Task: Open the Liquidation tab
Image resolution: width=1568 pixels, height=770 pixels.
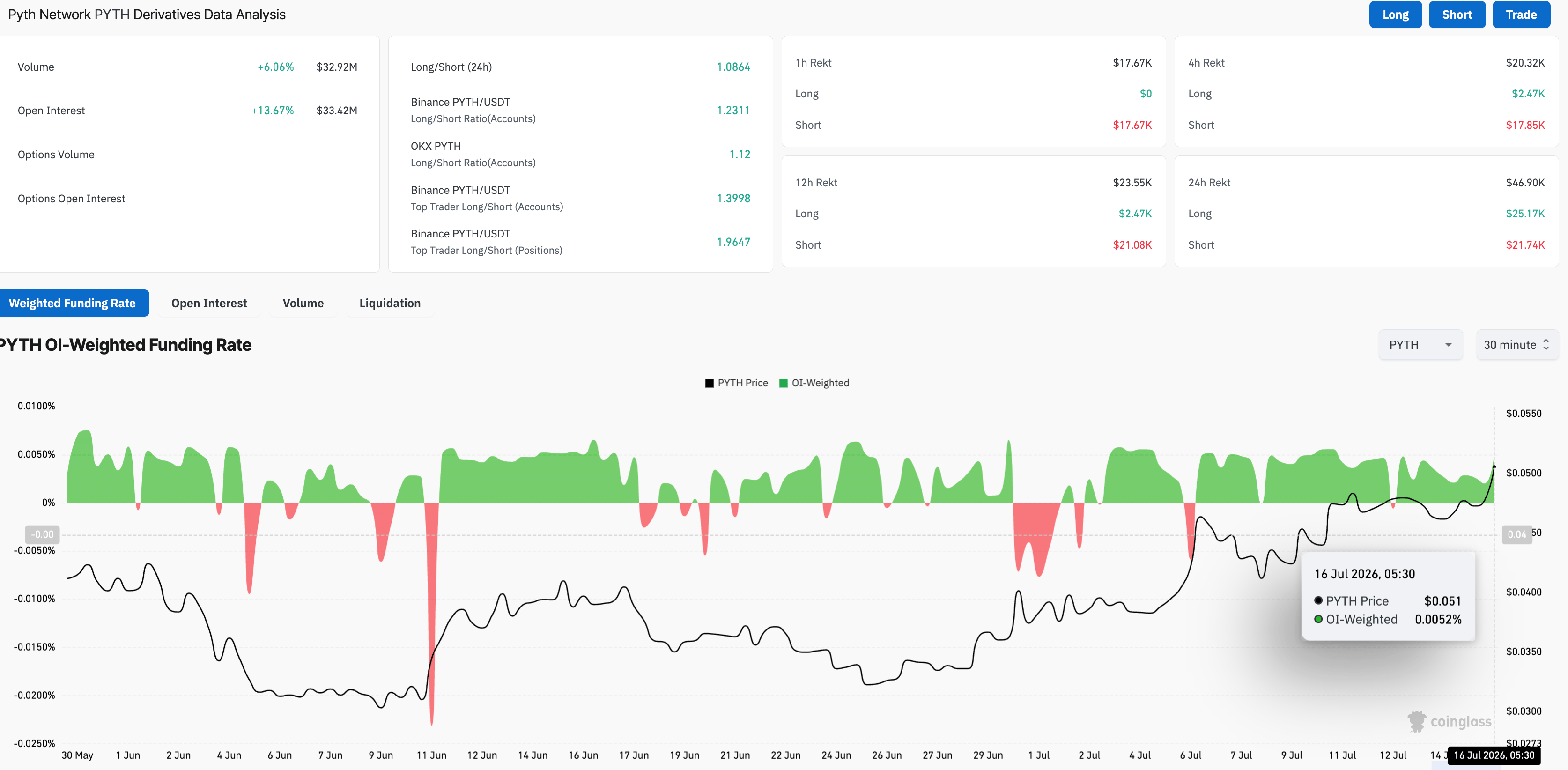Action: click(x=390, y=303)
